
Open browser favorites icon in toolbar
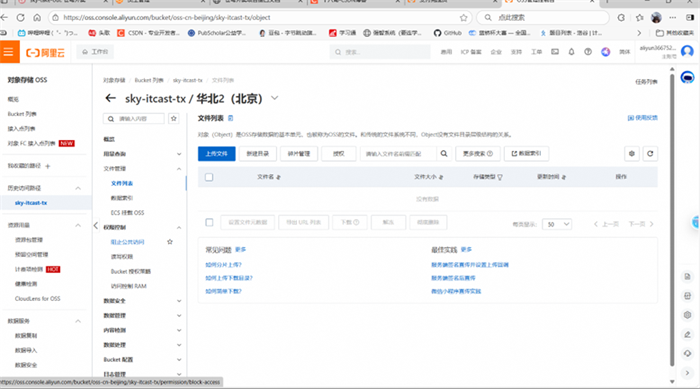[640, 18]
